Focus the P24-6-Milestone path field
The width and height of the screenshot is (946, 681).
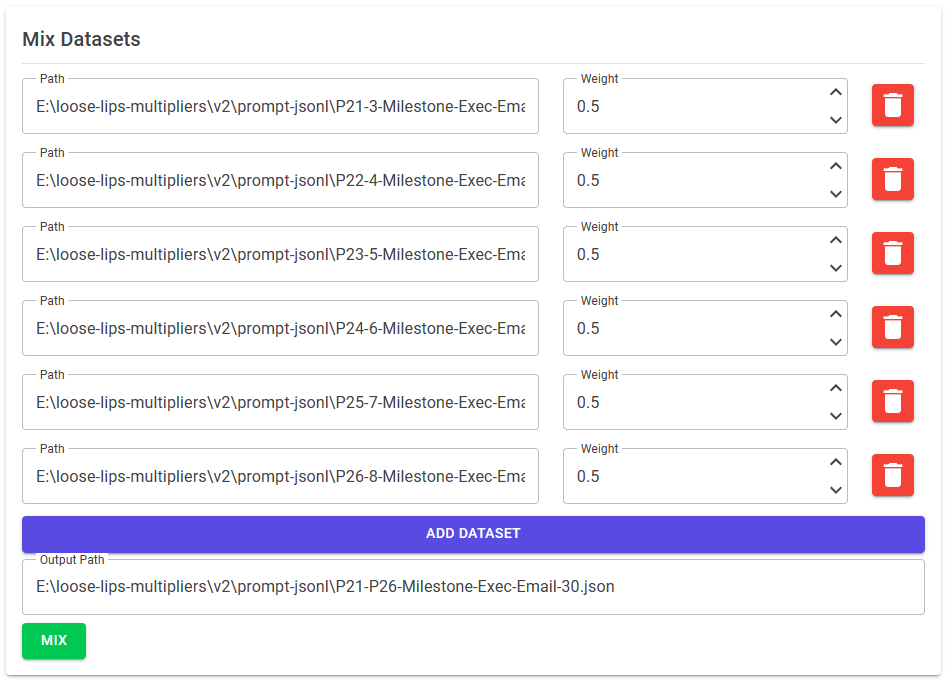pyautogui.click(x=280, y=328)
